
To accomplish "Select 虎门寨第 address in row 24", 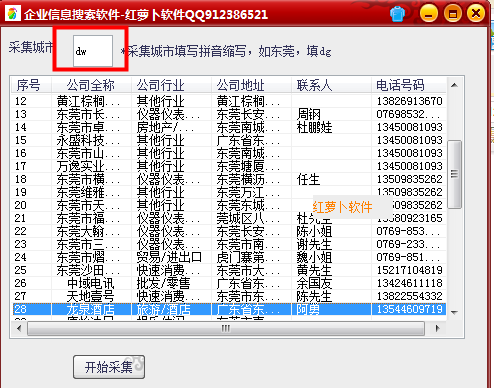I will click(x=248, y=257).
